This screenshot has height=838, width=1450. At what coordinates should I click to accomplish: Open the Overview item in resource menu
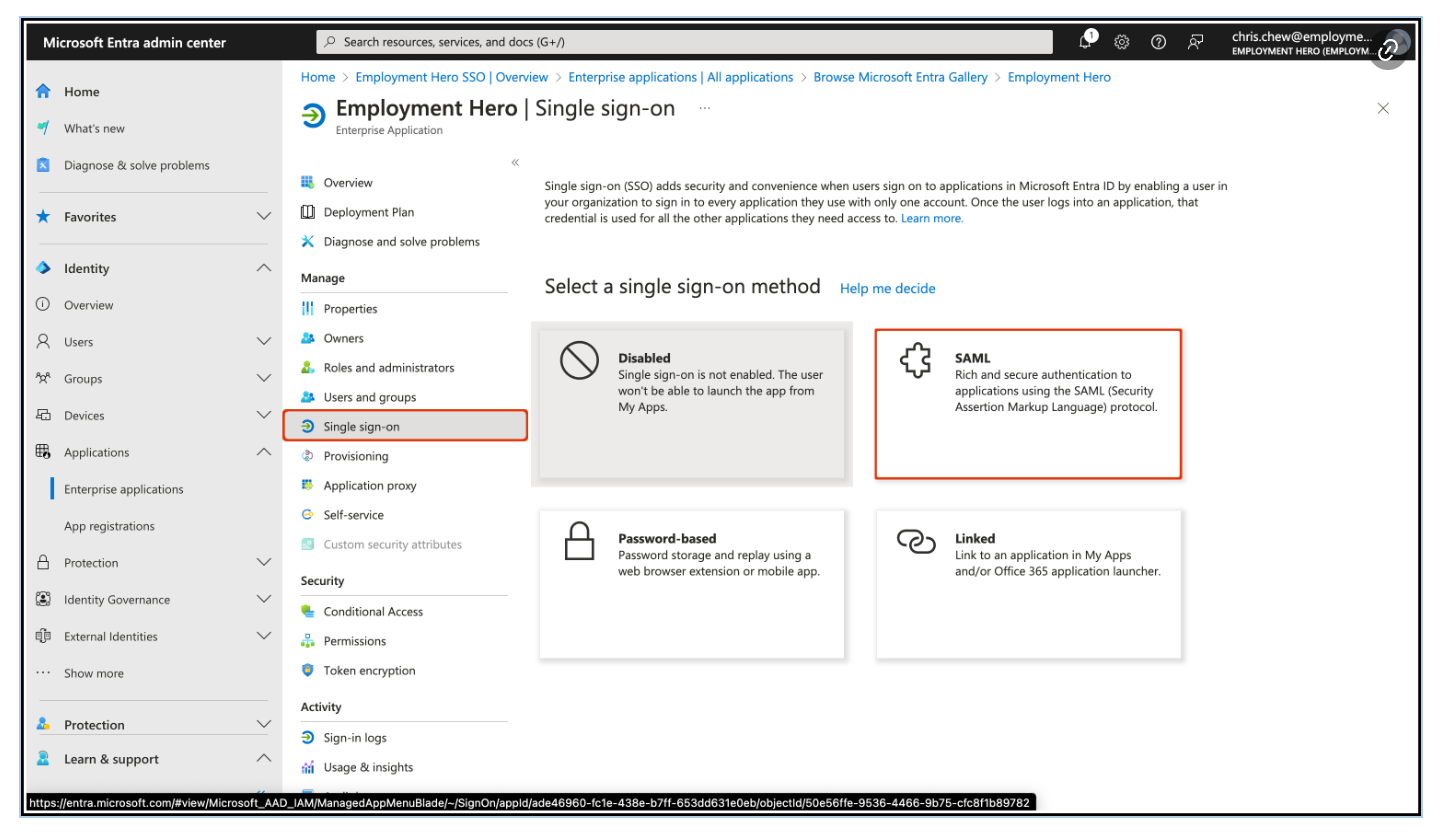tap(348, 183)
